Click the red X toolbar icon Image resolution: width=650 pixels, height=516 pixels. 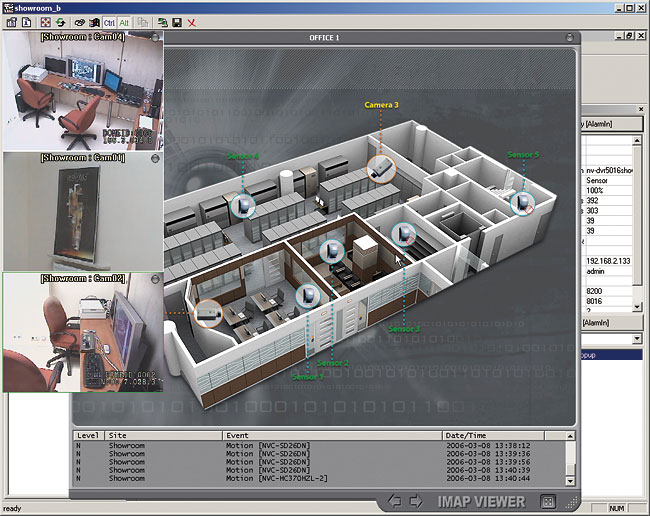[192, 23]
